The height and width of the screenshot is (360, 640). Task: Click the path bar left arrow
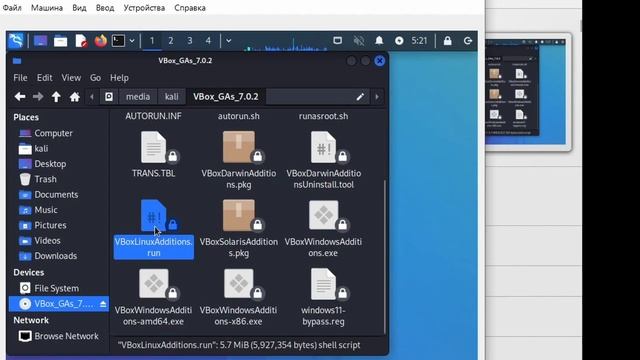[x=92, y=97]
